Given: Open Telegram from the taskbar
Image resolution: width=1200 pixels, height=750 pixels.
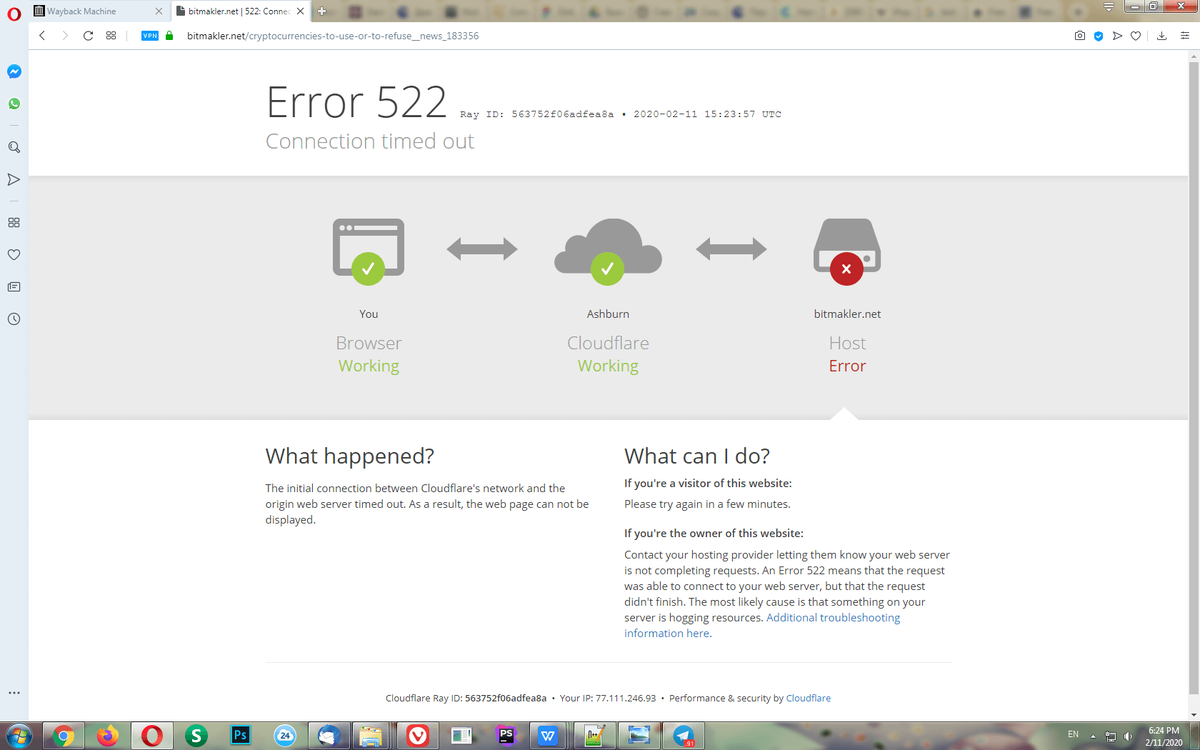Looking at the screenshot, I should click(684, 735).
